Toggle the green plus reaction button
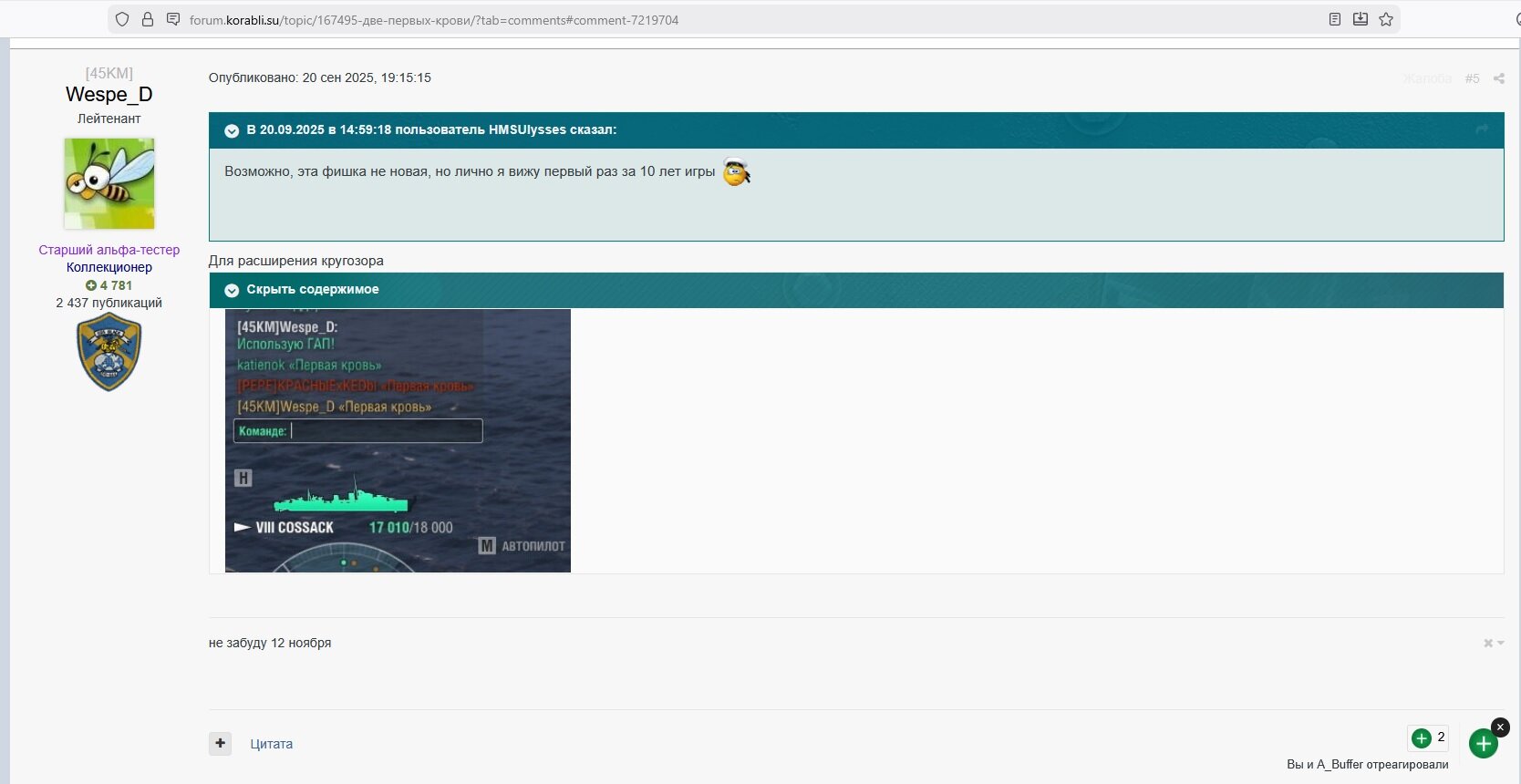Viewport: 1521px width, 784px height. tap(1483, 744)
